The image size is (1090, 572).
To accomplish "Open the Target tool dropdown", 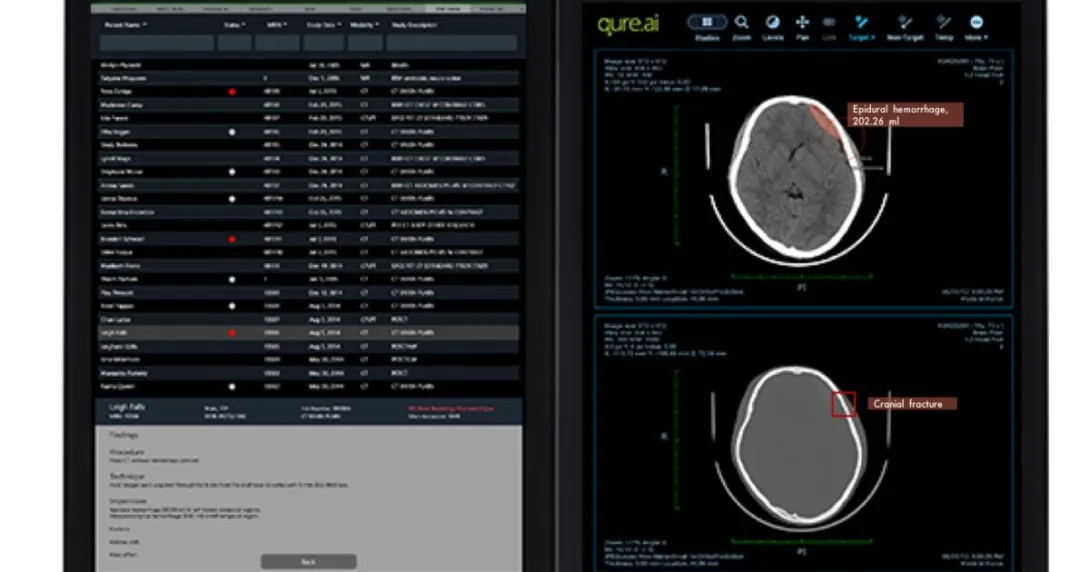I will tap(860, 22).
